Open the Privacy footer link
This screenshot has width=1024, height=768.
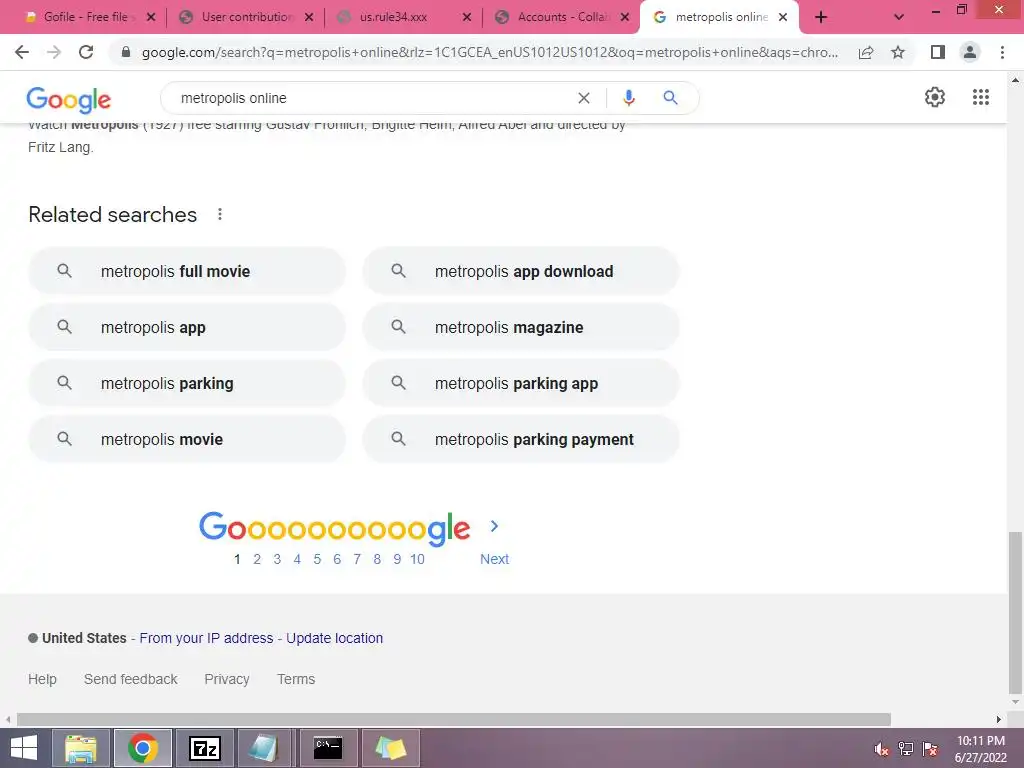pos(227,679)
